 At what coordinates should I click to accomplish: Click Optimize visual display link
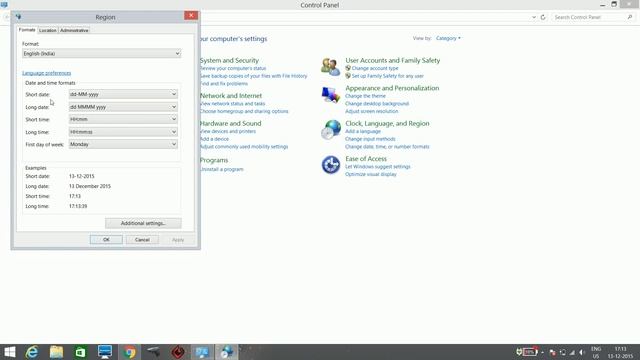(x=371, y=174)
